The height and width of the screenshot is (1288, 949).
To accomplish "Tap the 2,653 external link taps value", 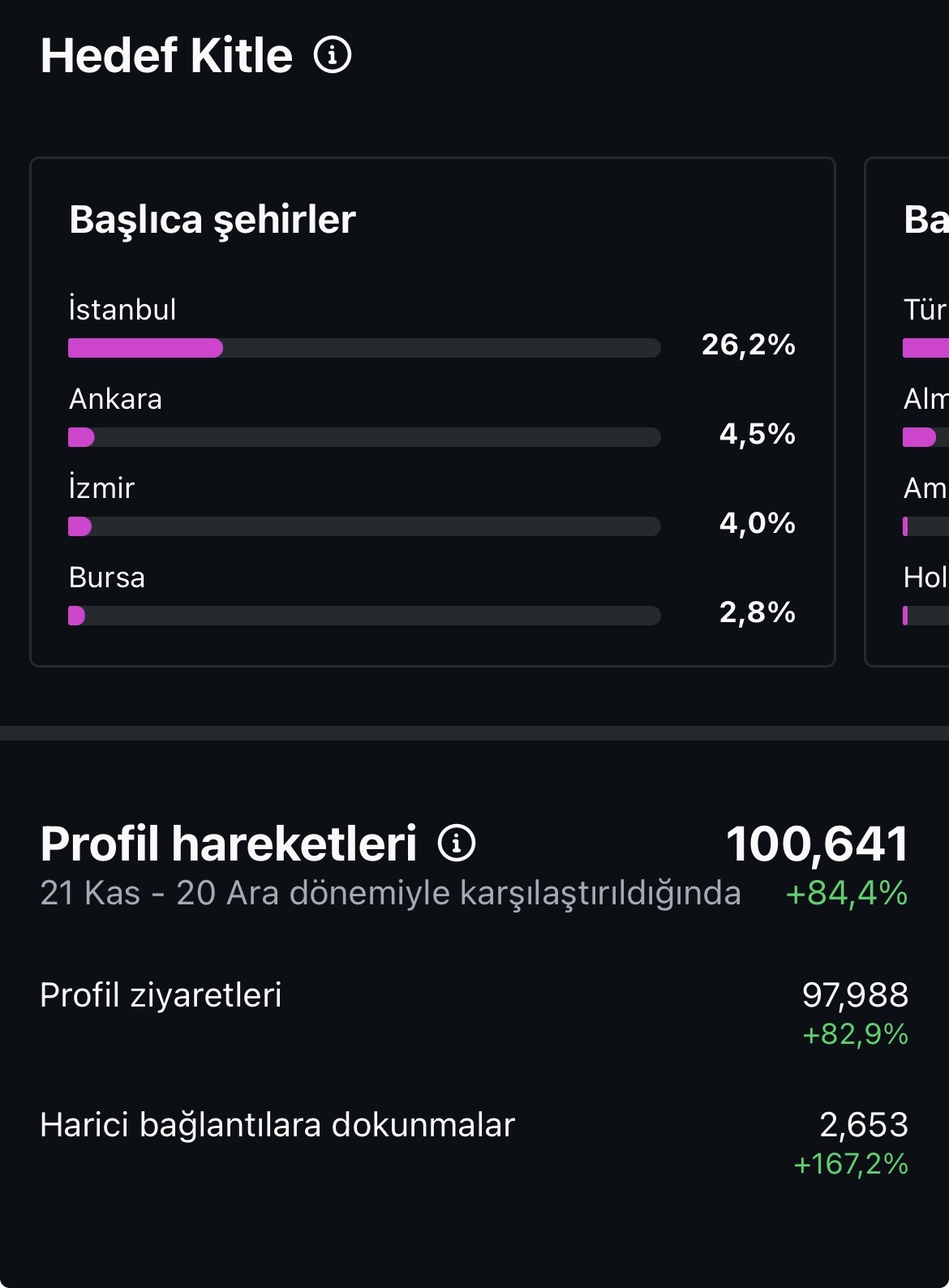I will click(x=864, y=1124).
